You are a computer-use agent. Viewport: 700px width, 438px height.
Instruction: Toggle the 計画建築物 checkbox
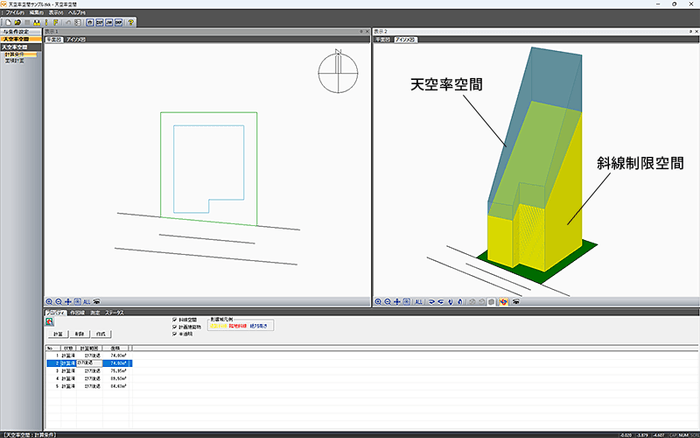tap(176, 326)
